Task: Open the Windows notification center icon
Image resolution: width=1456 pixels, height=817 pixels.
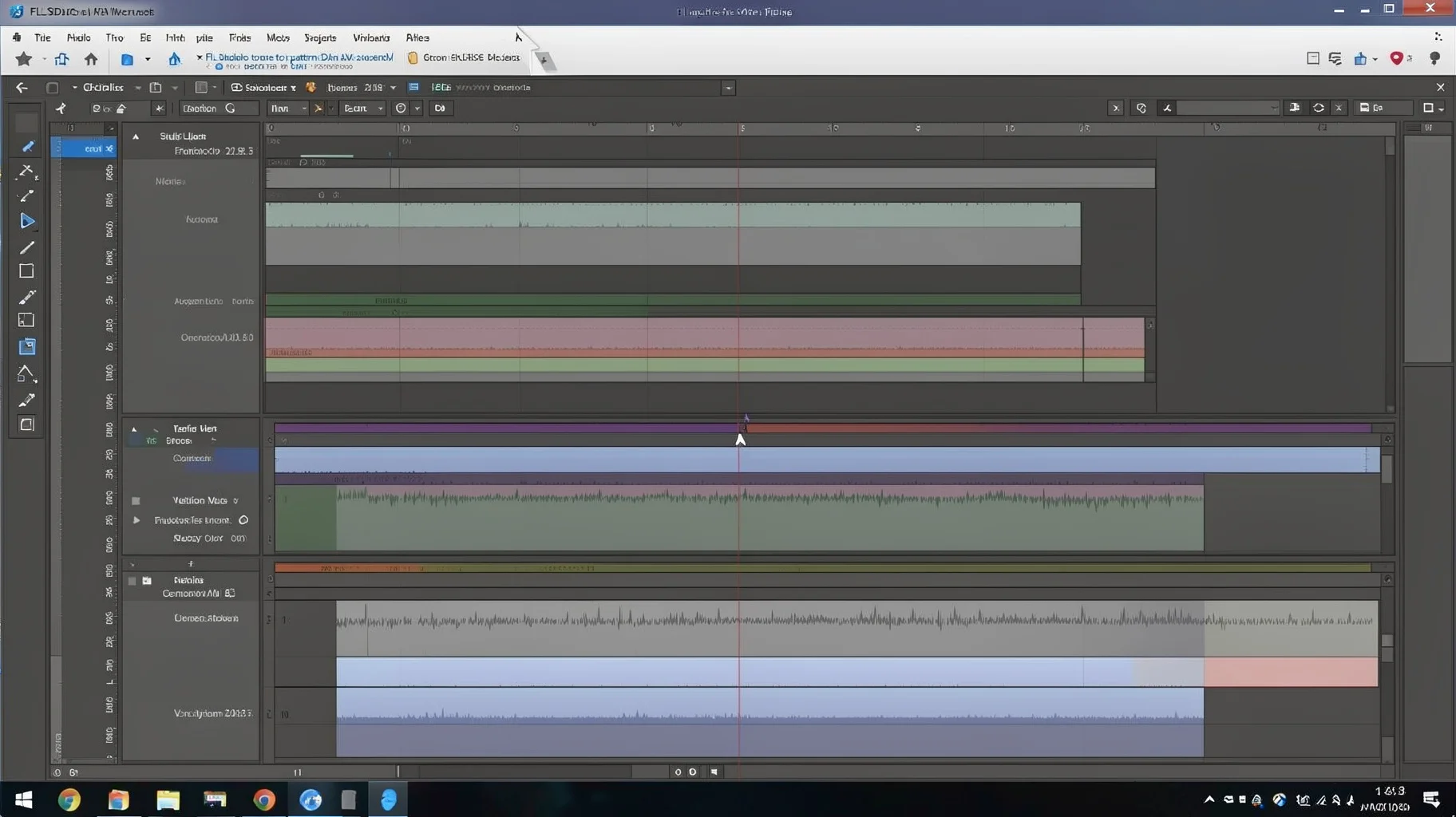Action: tap(1430, 799)
